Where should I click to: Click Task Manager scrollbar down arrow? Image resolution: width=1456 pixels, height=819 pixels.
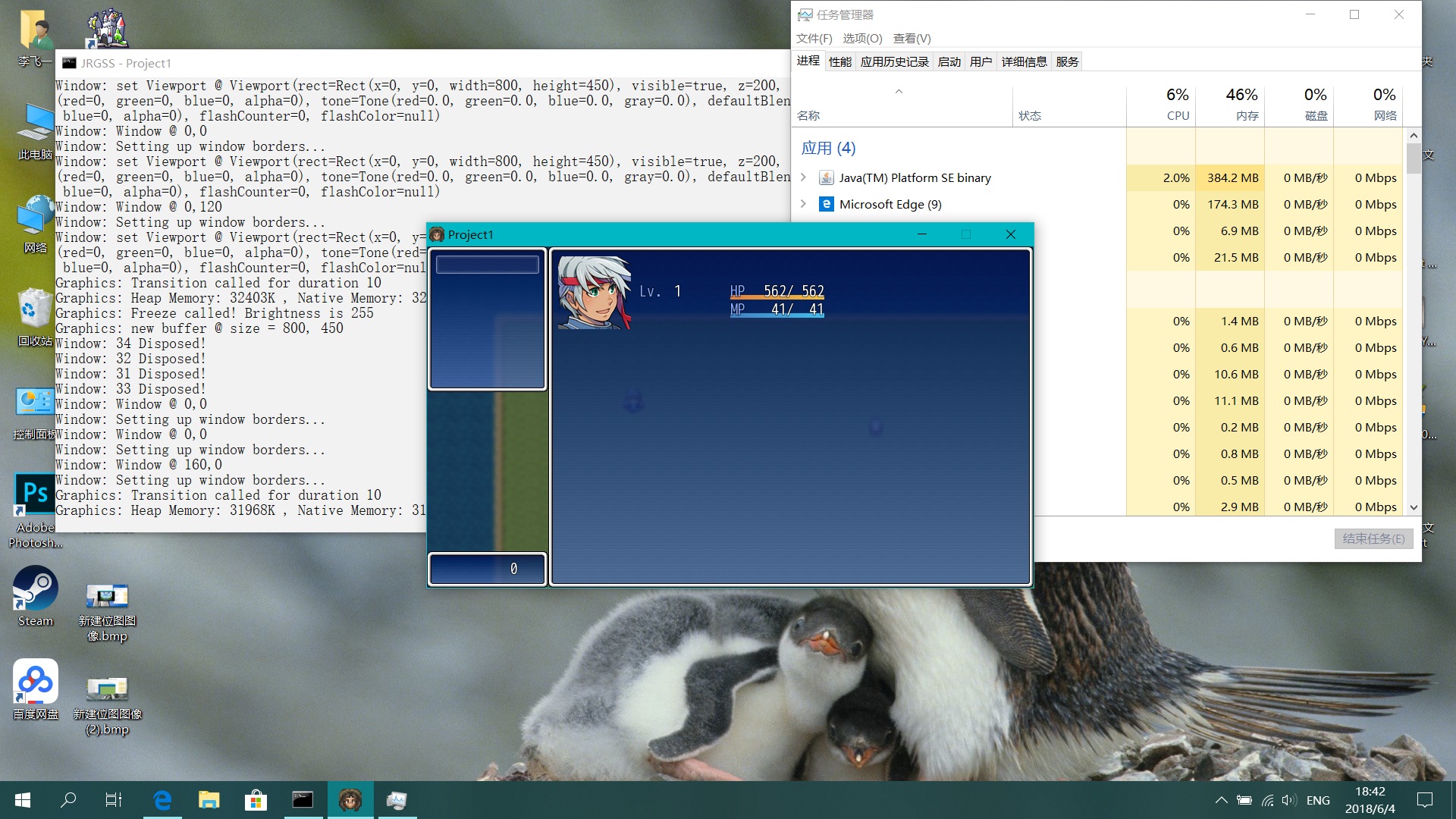pyautogui.click(x=1414, y=507)
